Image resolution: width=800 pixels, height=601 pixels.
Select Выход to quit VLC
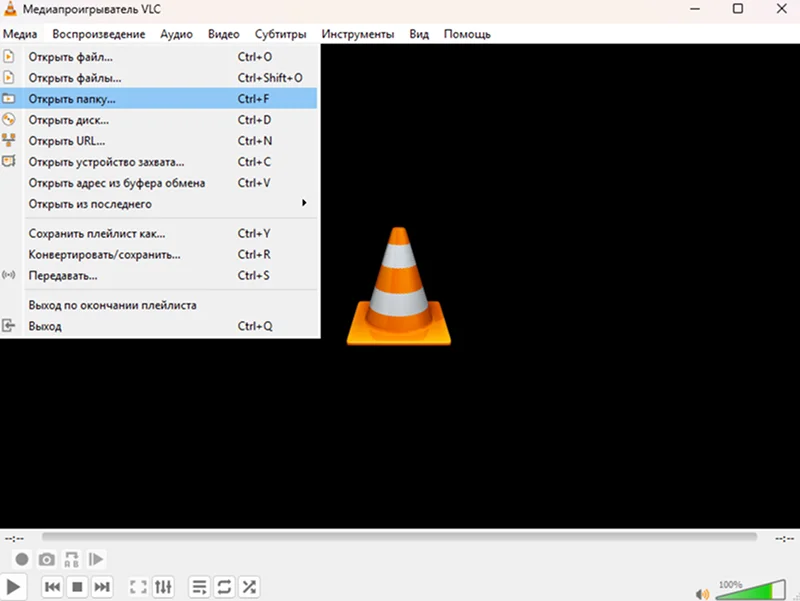(x=159, y=326)
